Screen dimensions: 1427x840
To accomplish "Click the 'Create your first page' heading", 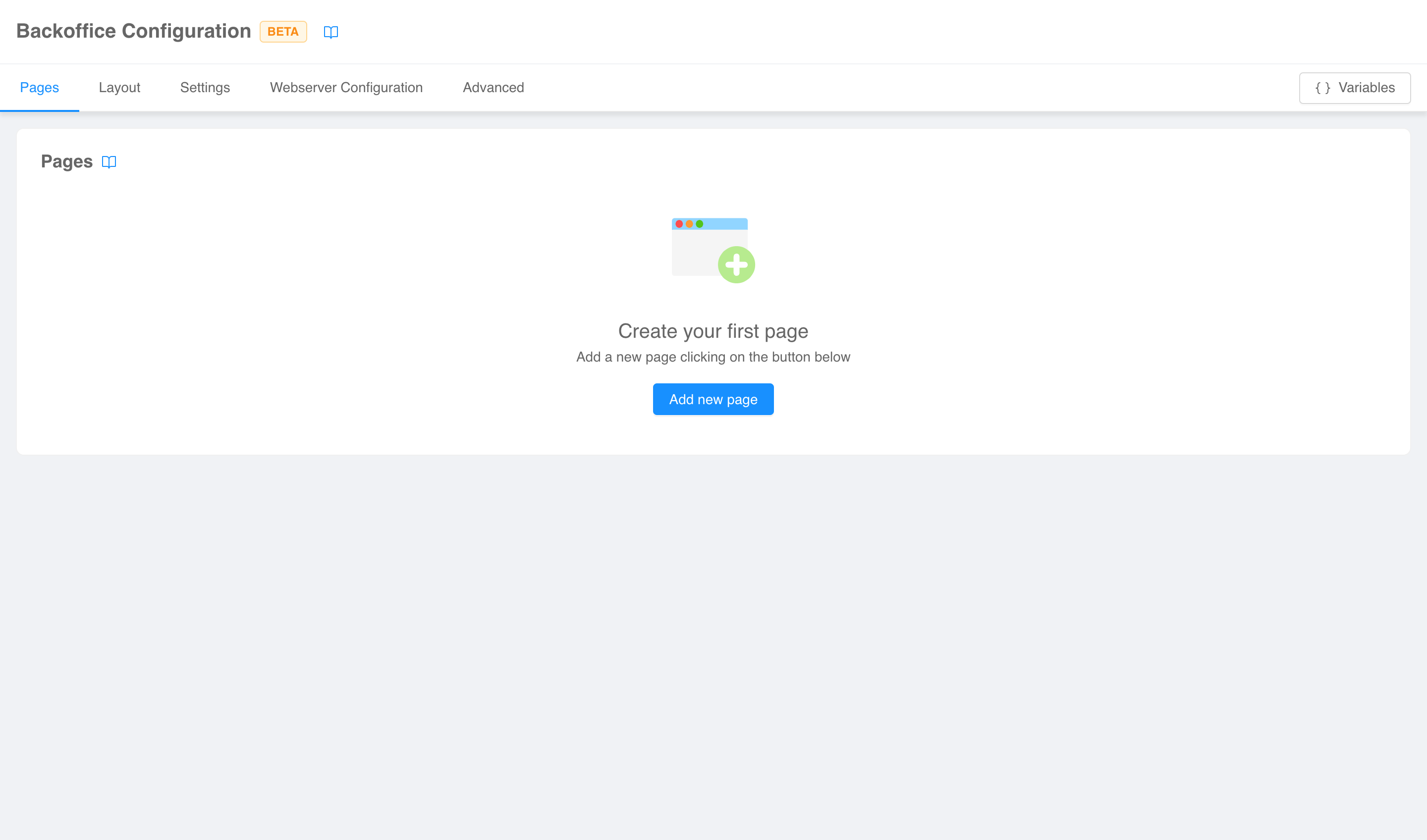I will [713, 331].
